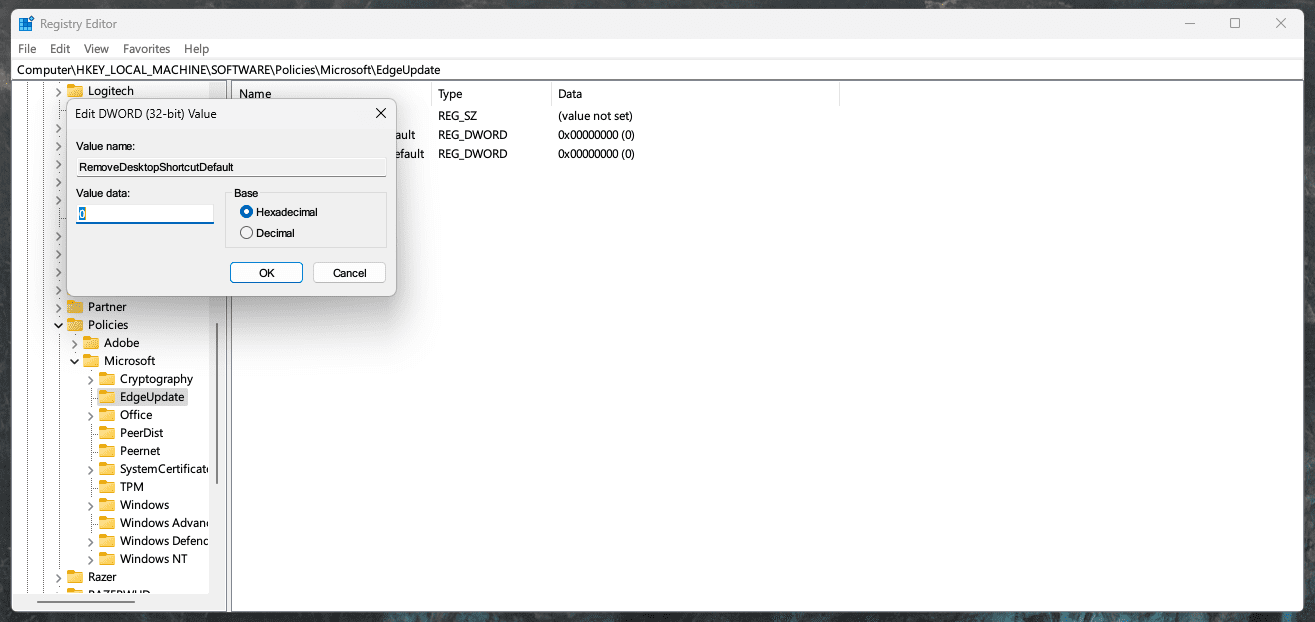Open the View menu
This screenshot has height=622, width=1315.
click(96, 49)
